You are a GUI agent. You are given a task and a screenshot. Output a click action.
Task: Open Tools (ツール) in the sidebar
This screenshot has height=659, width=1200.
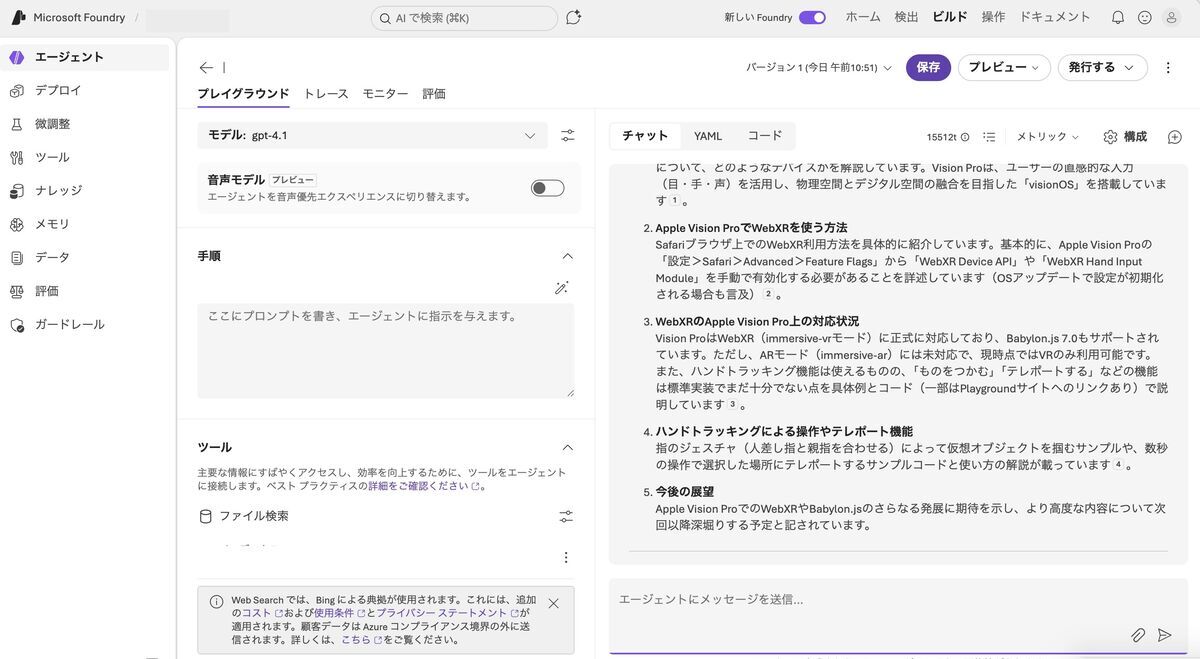tap(86, 157)
